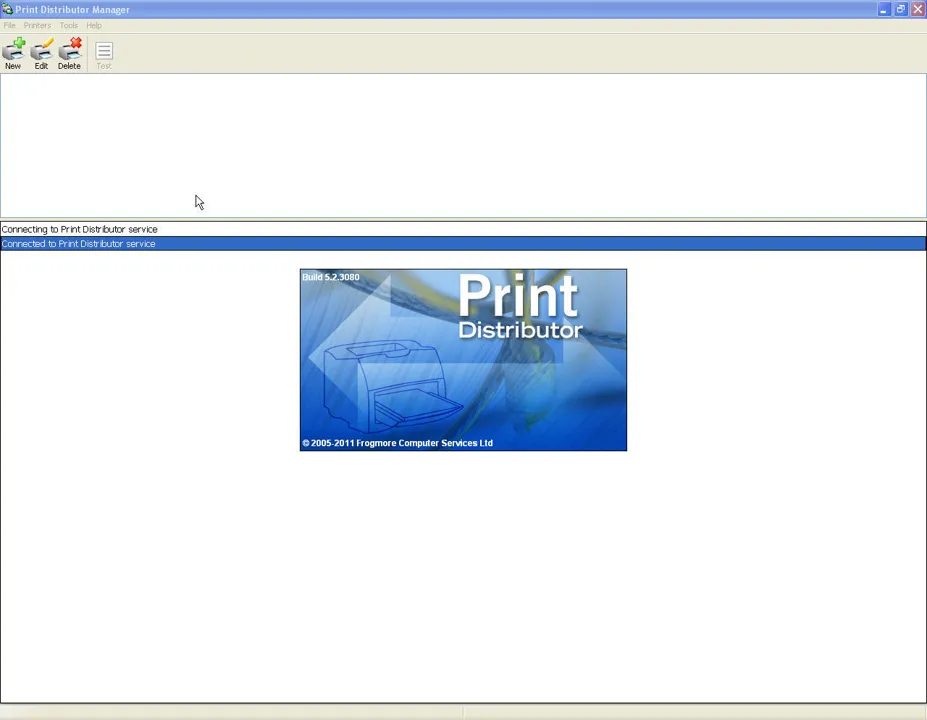This screenshot has width=927, height=720.
Task: Click the greyed-out Test toolbar icon
Action: click(x=104, y=55)
